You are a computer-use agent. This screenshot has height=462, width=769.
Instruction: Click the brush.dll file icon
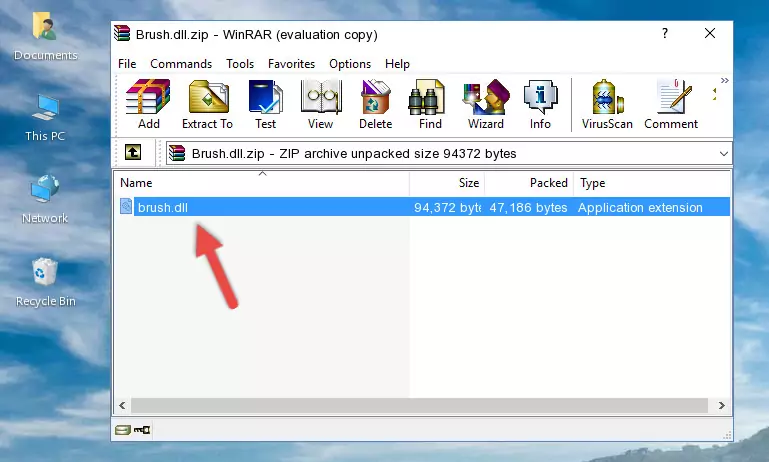point(126,206)
